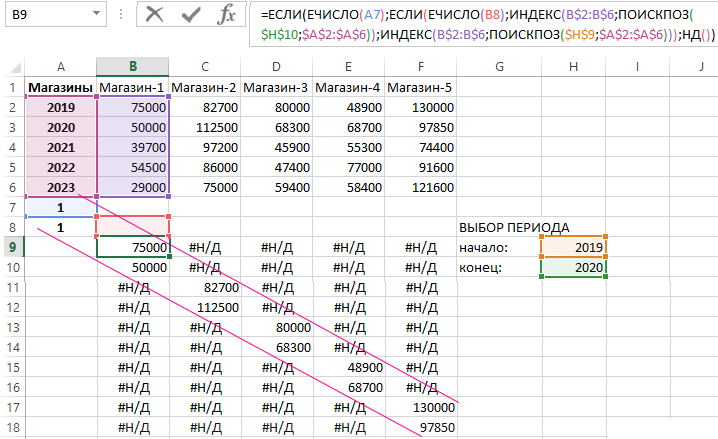Click the Магазины header cell
The width and height of the screenshot is (718, 439).
point(61,87)
